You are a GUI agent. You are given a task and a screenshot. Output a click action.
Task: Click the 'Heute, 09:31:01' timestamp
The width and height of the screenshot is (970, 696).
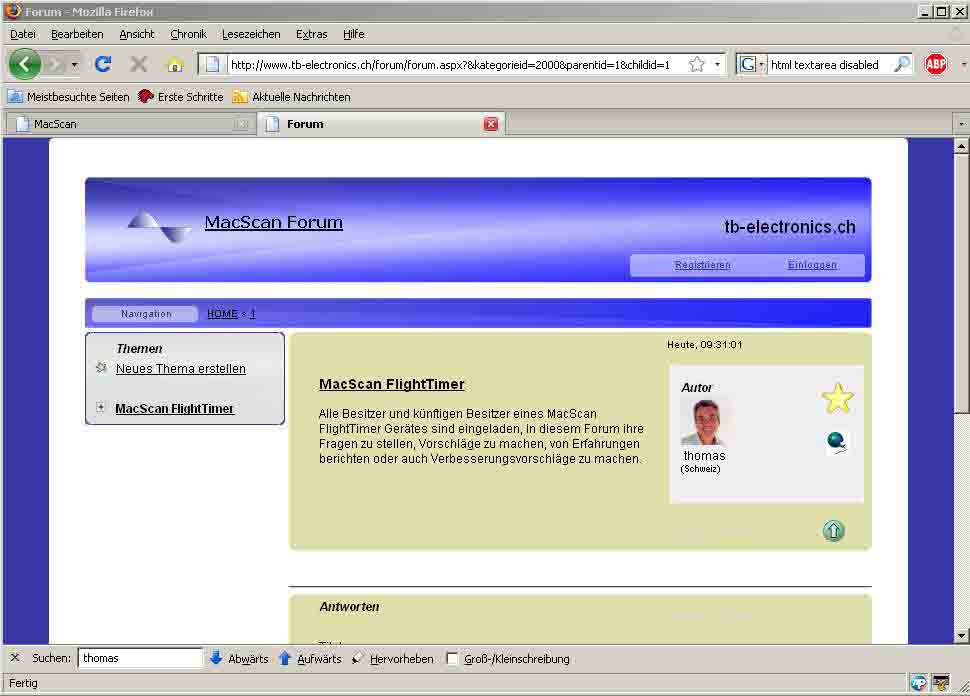pos(705,345)
